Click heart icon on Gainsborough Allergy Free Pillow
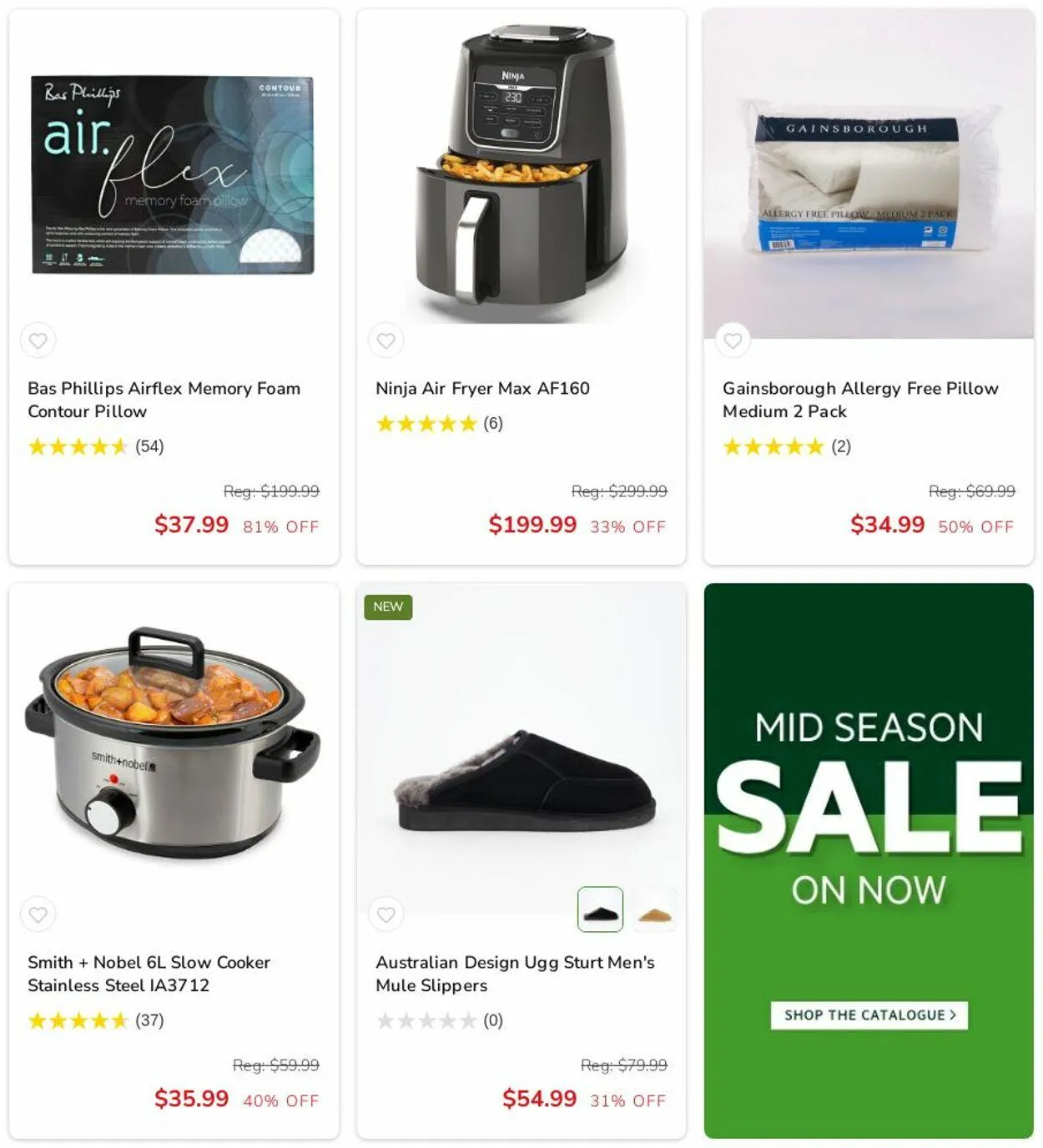This screenshot has width=1043, height=1148. tap(733, 340)
